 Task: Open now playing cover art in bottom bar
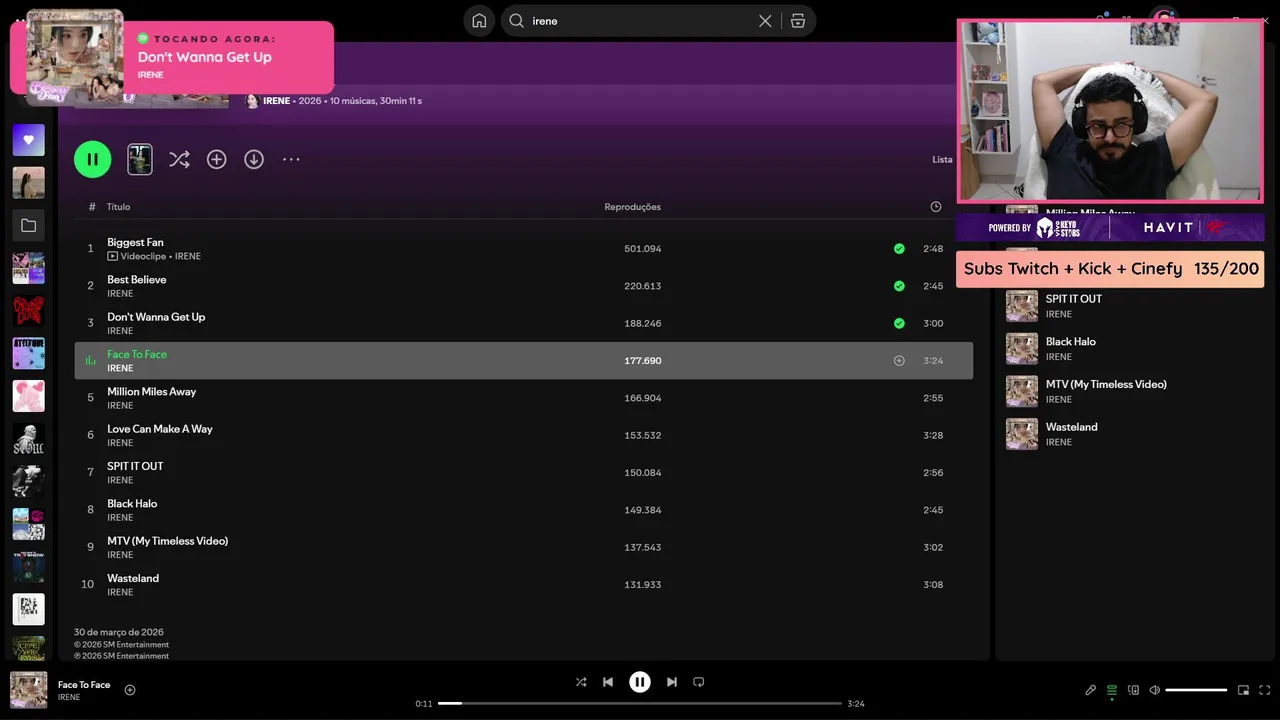click(x=29, y=690)
